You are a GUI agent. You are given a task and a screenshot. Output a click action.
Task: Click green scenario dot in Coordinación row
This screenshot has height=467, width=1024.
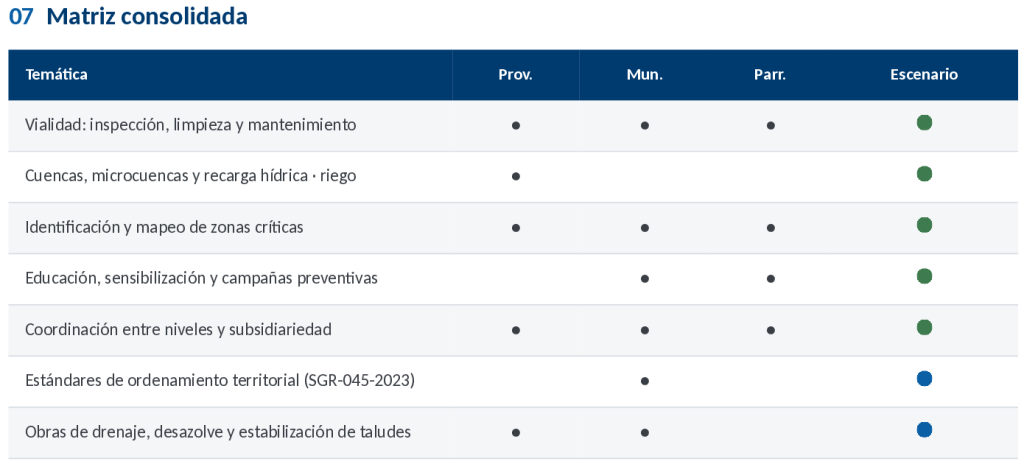(x=923, y=327)
